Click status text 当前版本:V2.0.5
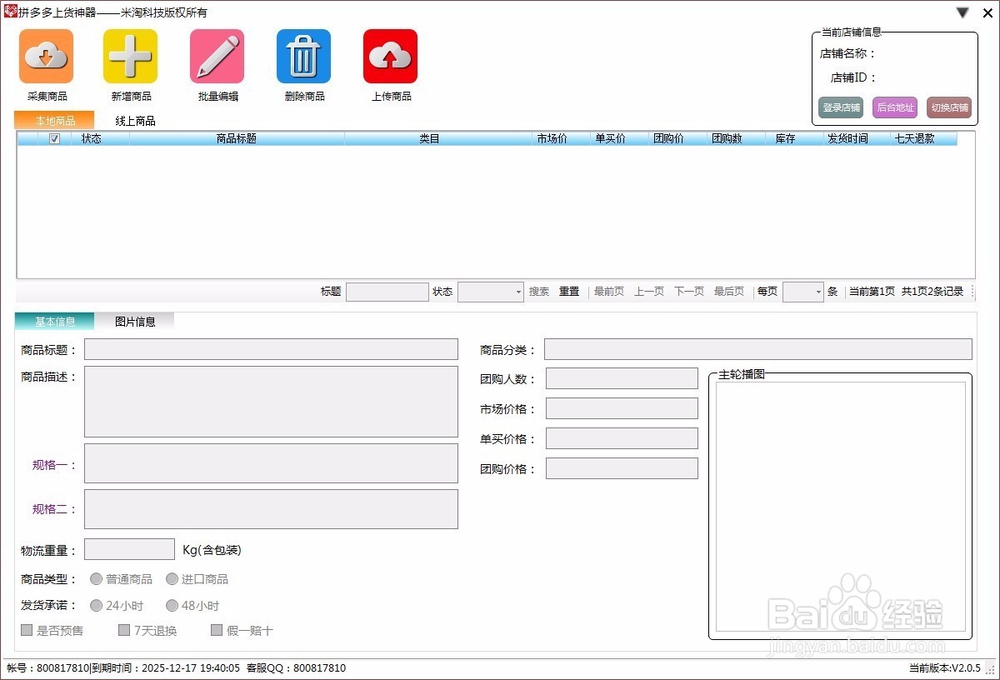Screen dimensions: 1000x680 click(x=945, y=668)
